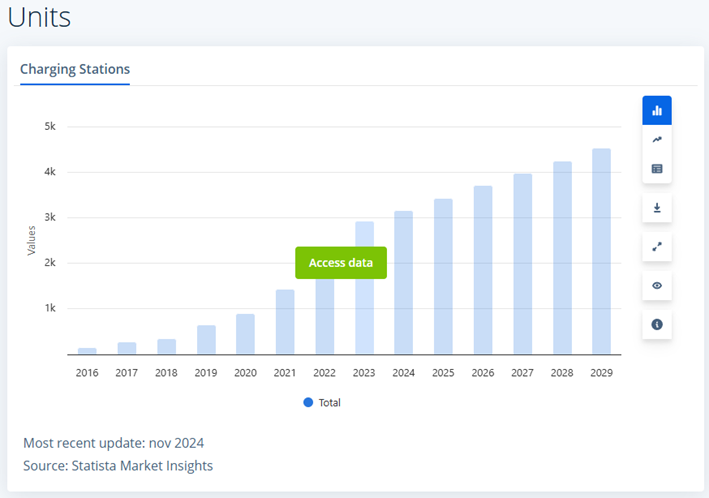Screen dimensions: 709x498
Task: Click the 2024 axis label
Action: [403, 373]
